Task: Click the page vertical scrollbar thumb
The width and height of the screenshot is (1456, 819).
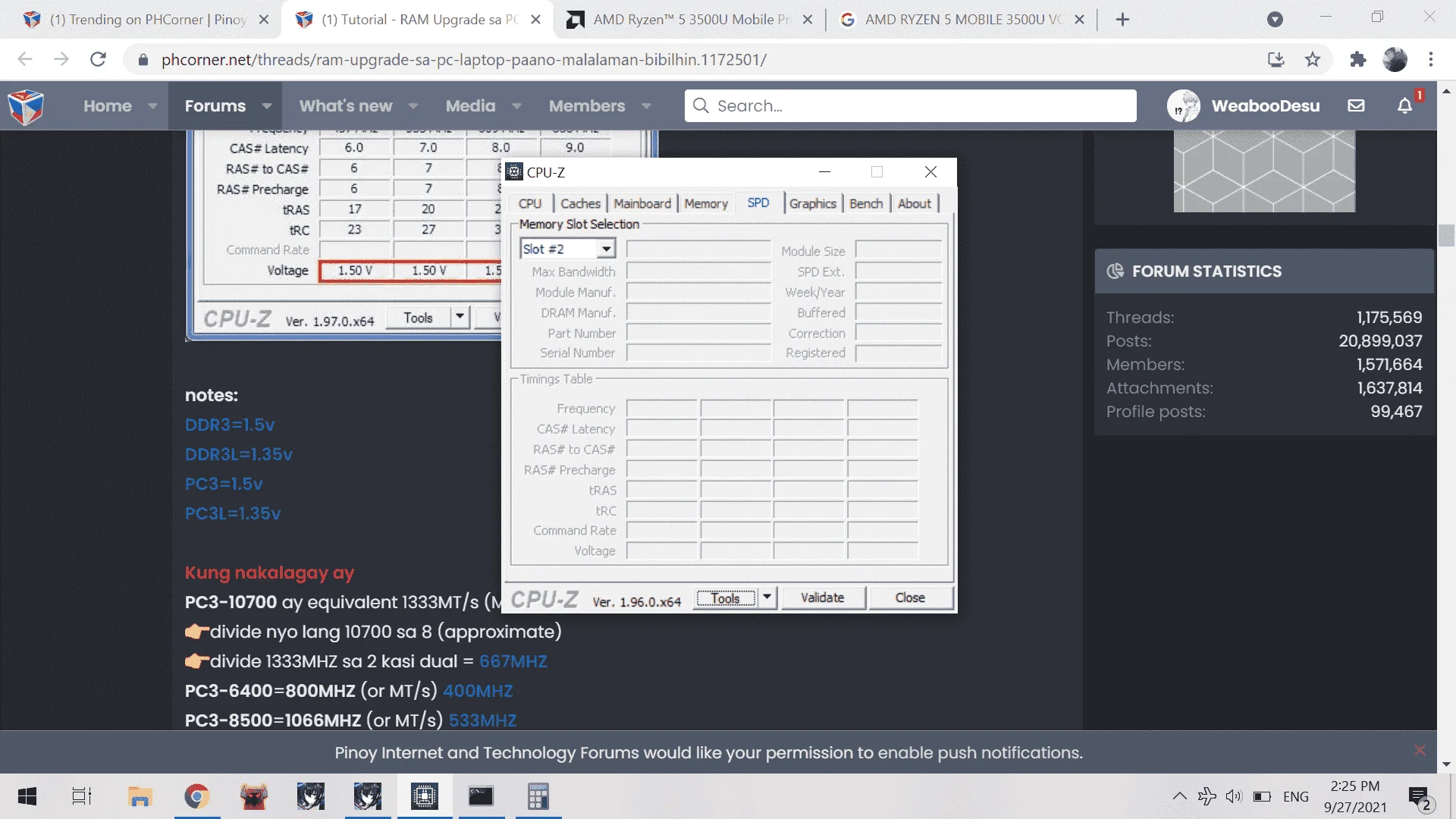Action: coord(1446,236)
